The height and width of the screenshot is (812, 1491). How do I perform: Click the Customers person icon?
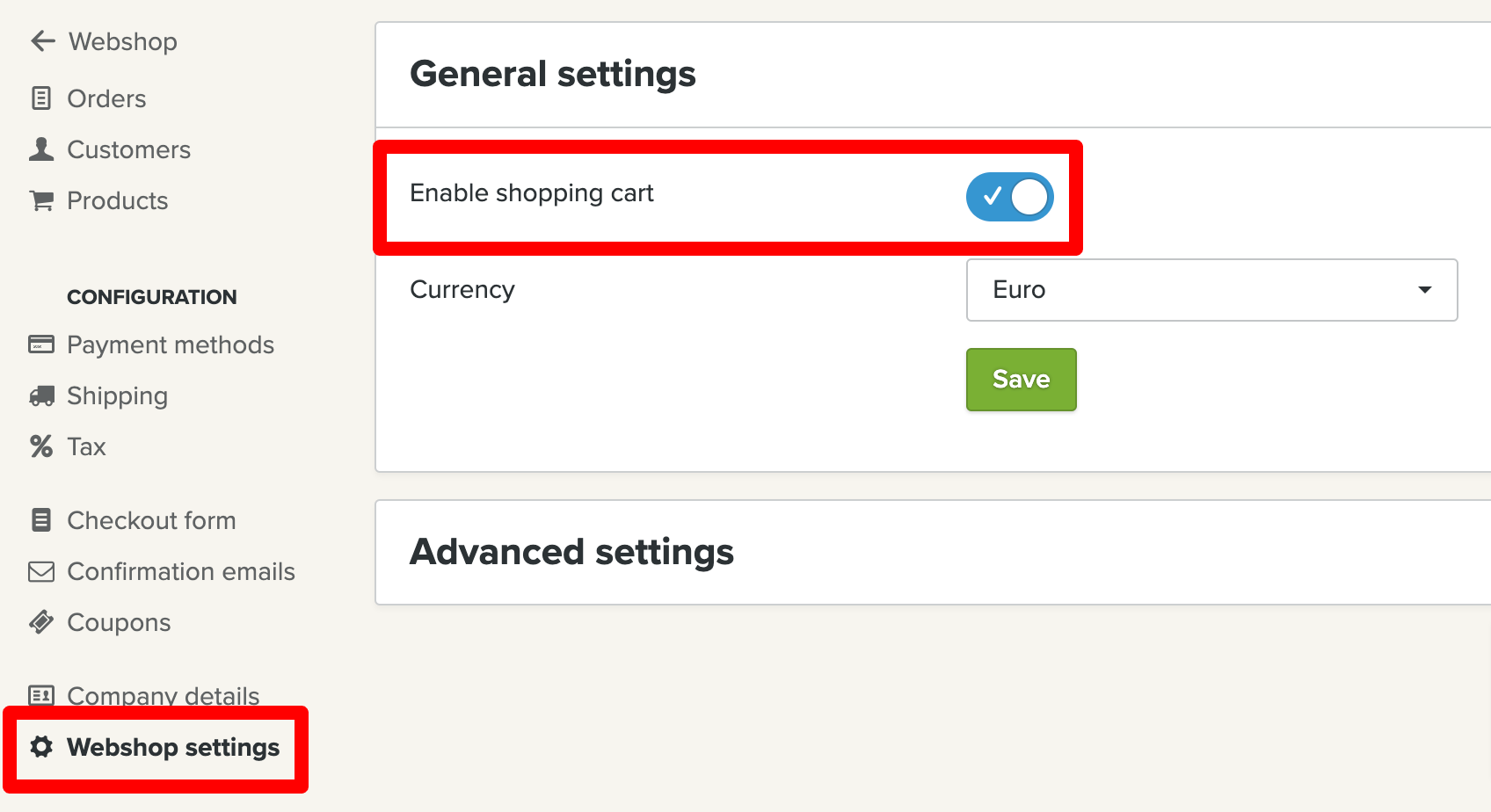point(41,149)
